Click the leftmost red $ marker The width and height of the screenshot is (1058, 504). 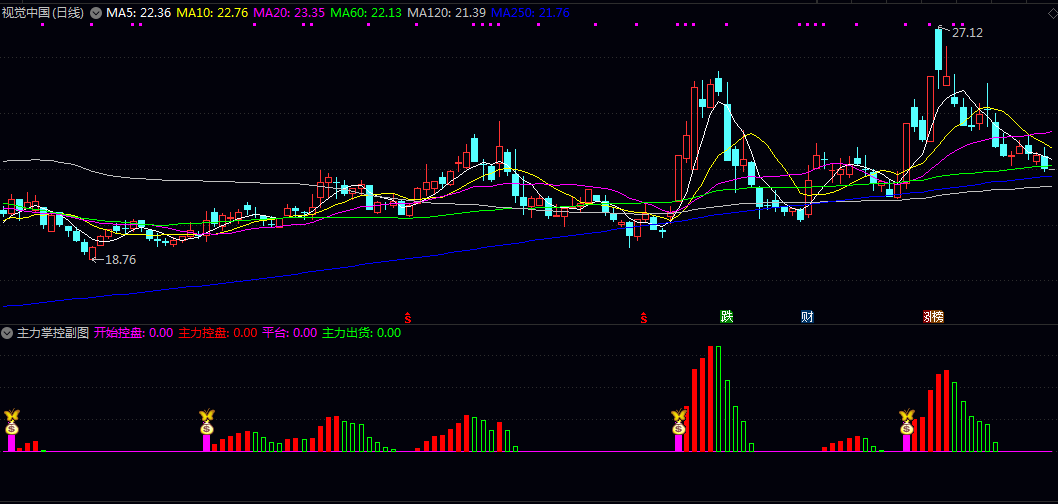pos(407,318)
